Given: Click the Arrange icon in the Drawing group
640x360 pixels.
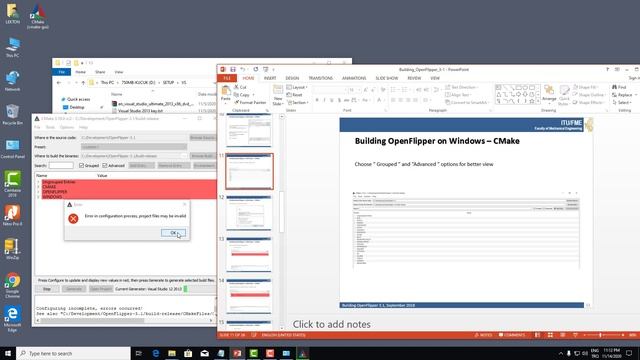Looking at the screenshot, I should point(549,90).
